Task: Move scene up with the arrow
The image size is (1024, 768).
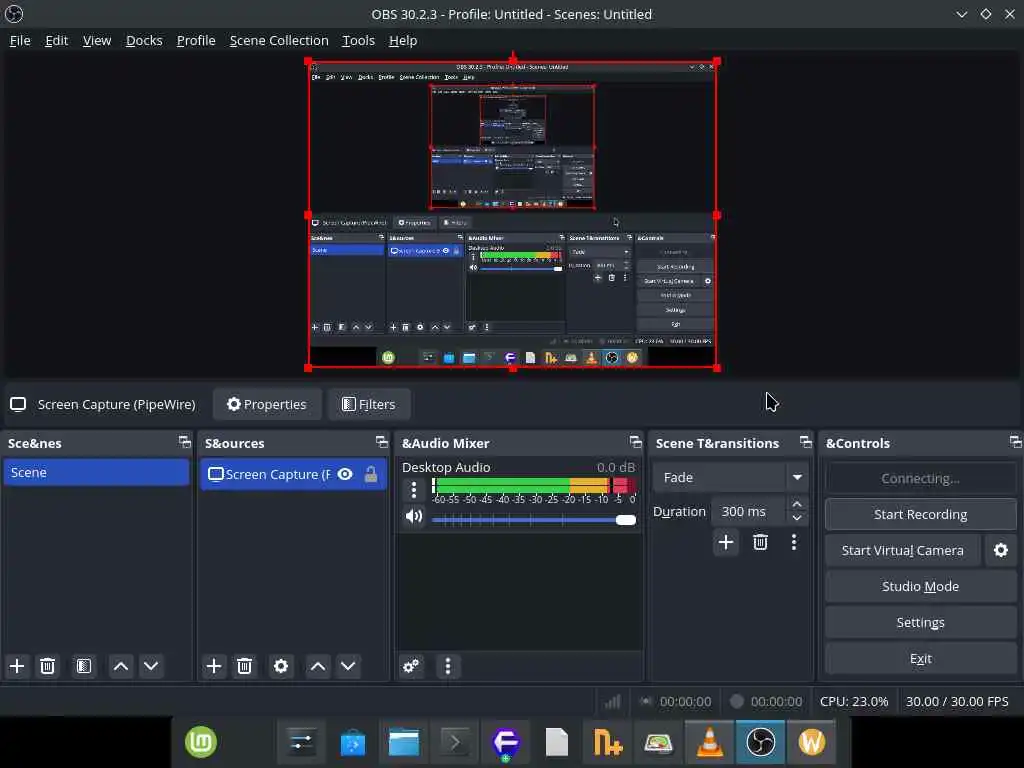Action: coord(120,666)
